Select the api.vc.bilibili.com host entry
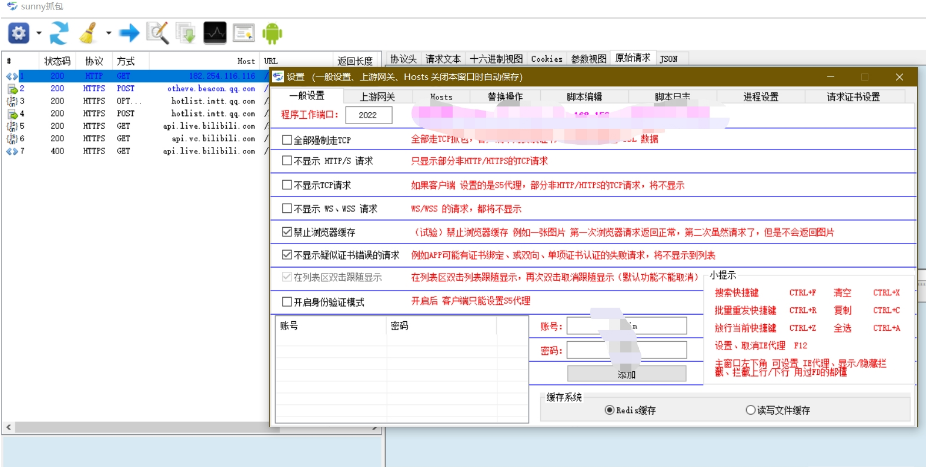Viewport: 926px width, 467px height. click(x=213, y=138)
